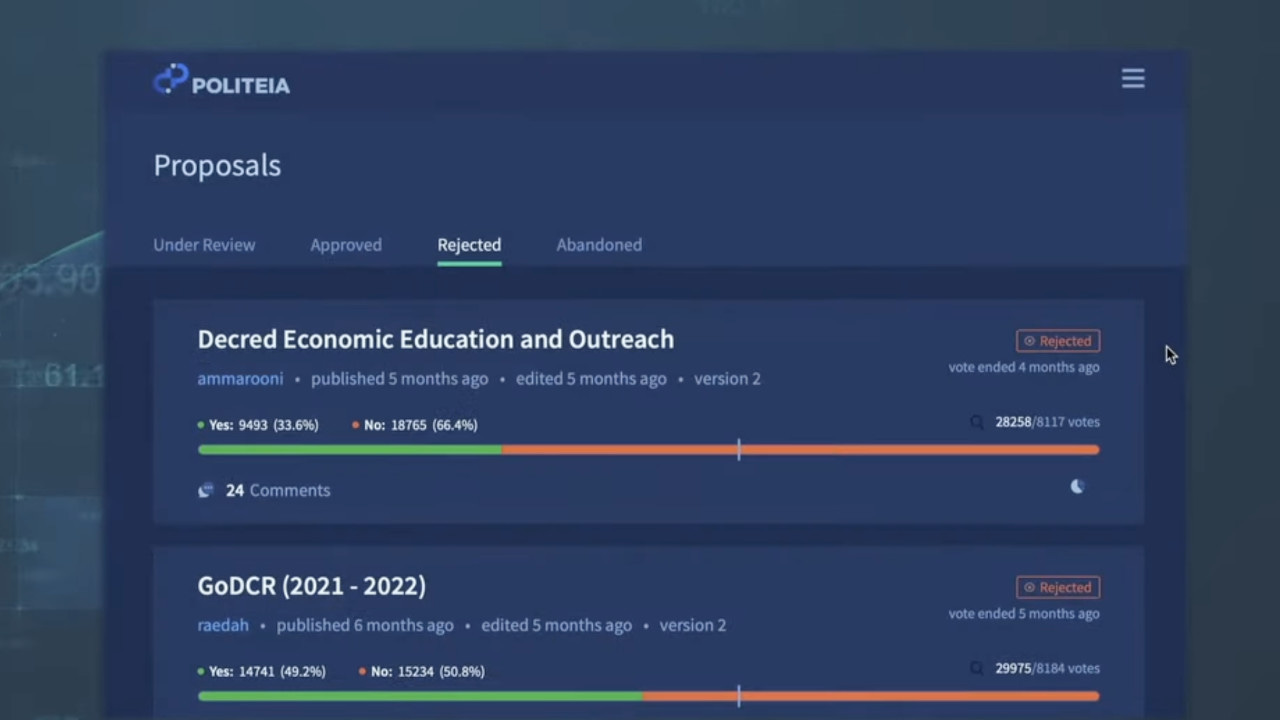Click the Yes: 9493 (33.6%) label

coord(258,425)
